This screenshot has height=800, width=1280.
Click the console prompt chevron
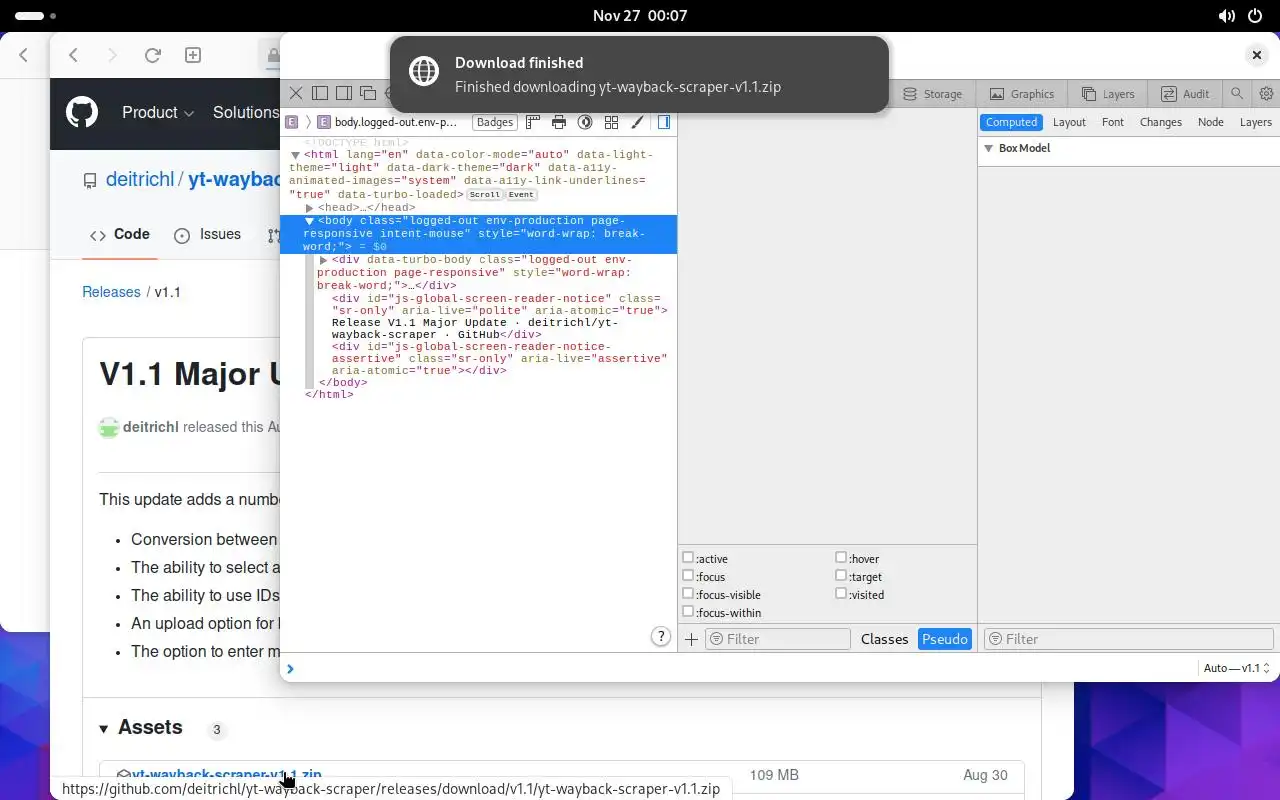pos(290,669)
